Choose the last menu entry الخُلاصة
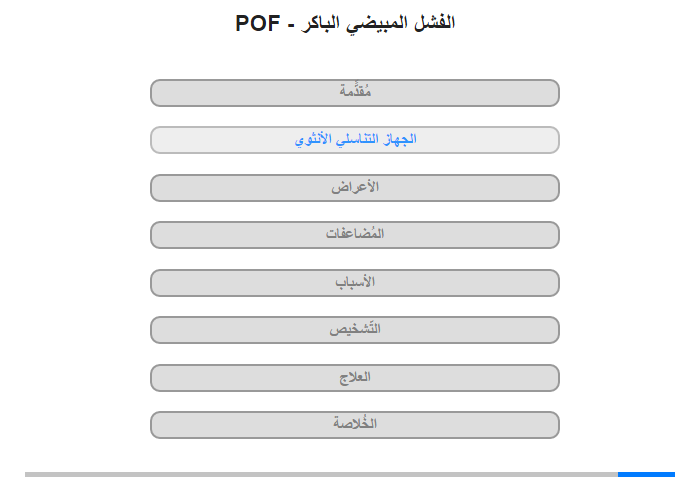 click(x=354, y=425)
